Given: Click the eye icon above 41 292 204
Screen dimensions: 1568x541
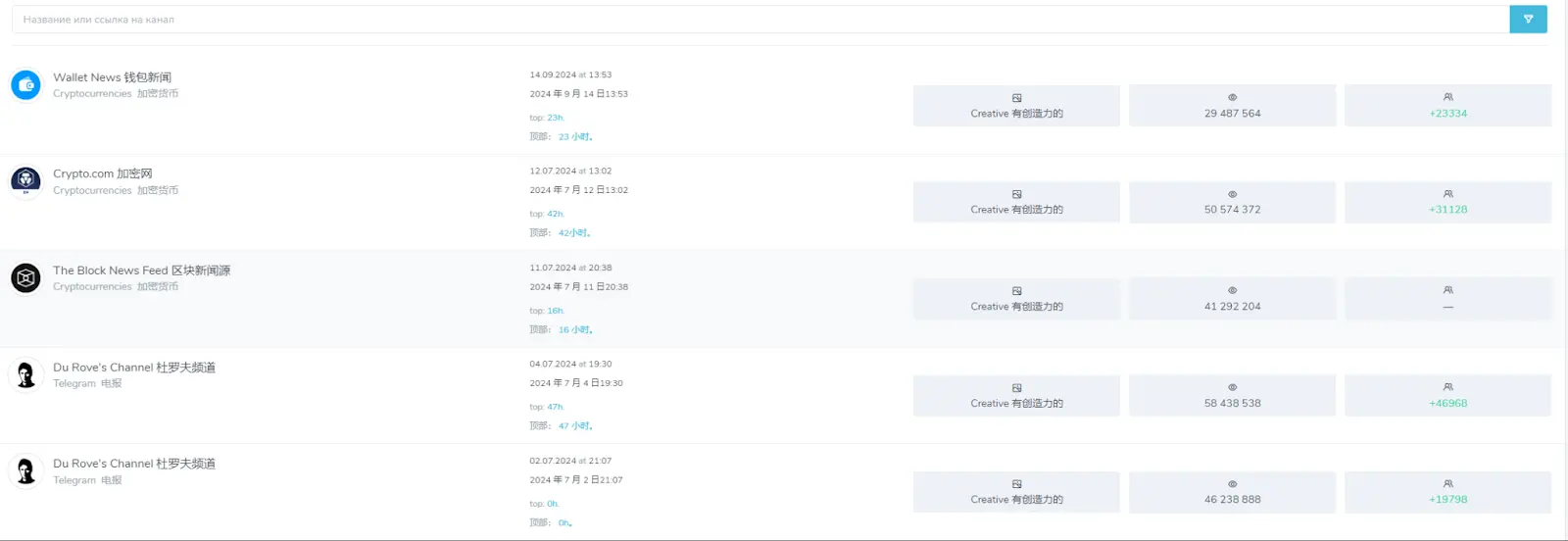Looking at the screenshot, I should point(1233,290).
